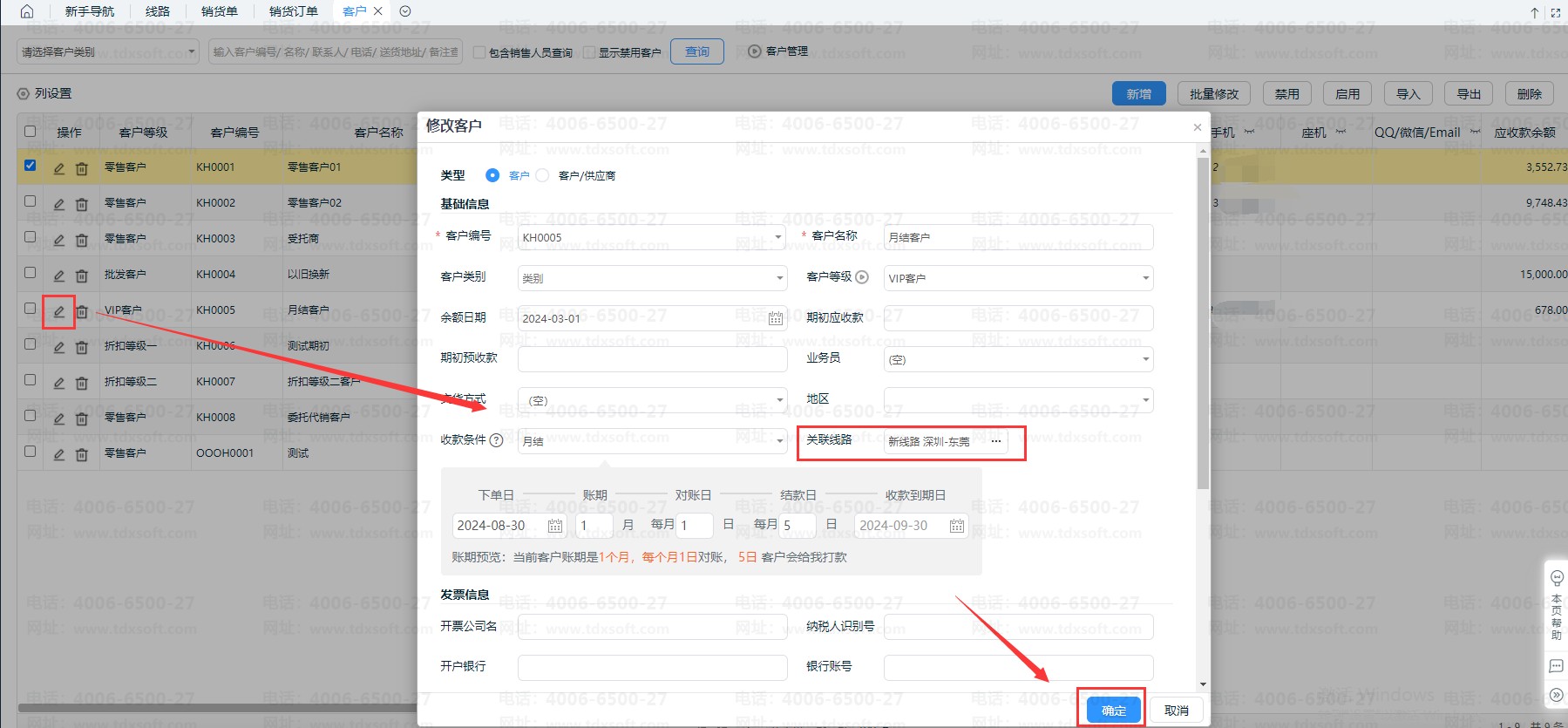The height and width of the screenshot is (728, 1568).
Task: Click the 列设置 column settings icon
Action: coord(24,93)
